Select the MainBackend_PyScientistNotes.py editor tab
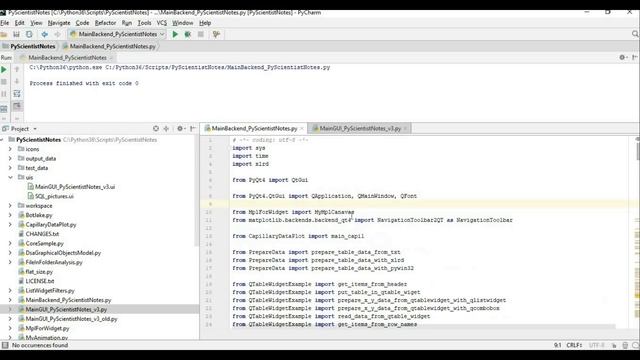 [254, 129]
